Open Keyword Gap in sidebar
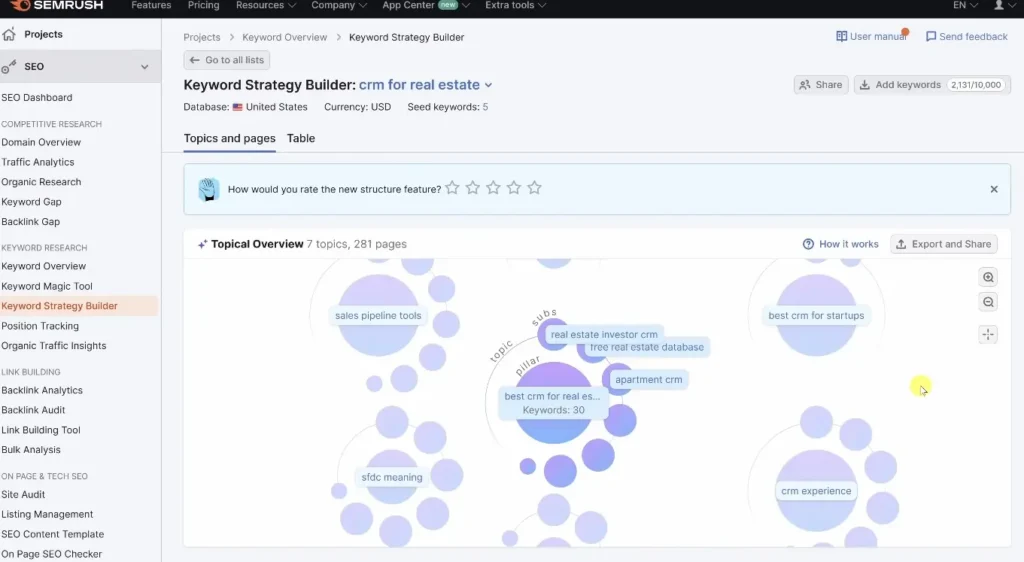1024x562 pixels. 31,202
